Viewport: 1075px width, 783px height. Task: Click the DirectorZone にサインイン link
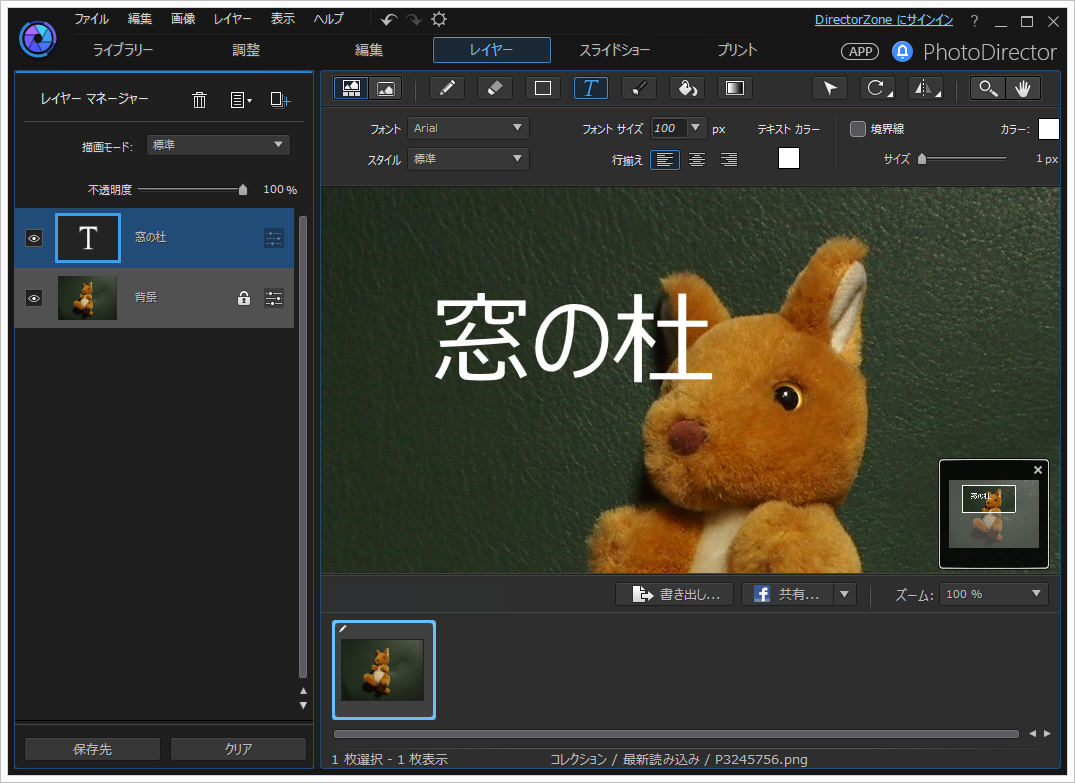coord(883,20)
